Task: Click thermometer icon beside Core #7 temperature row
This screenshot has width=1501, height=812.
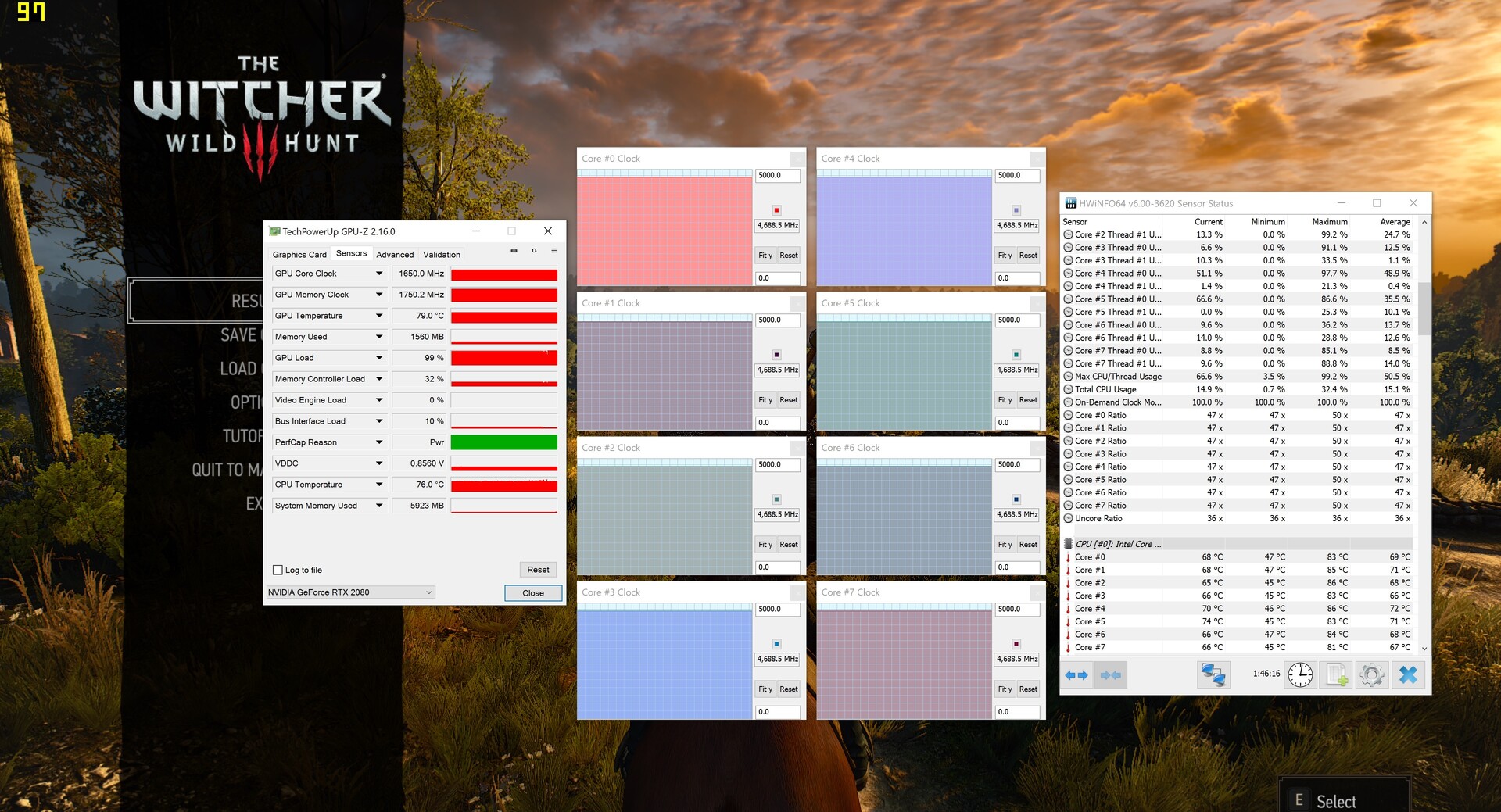Action: coord(1068,647)
